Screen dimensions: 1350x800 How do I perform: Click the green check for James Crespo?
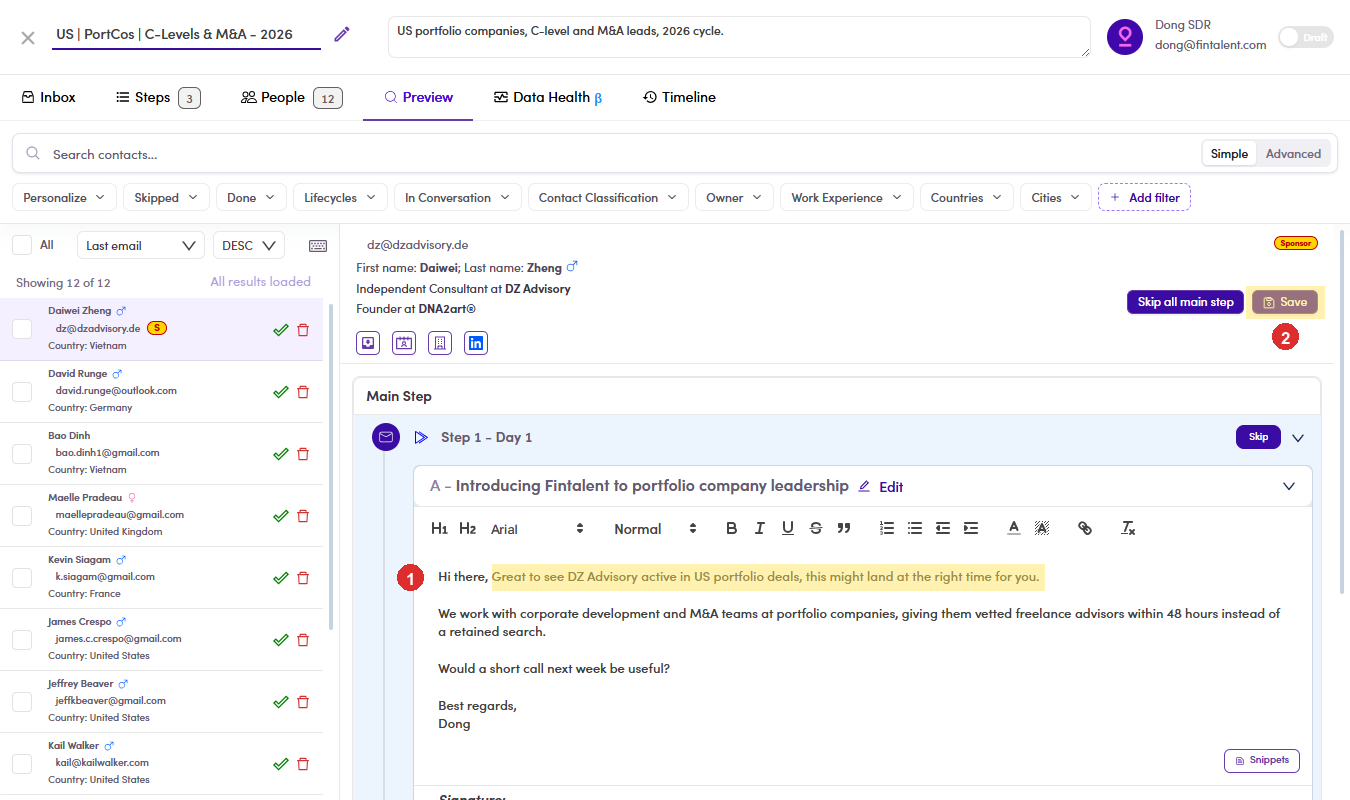tap(280, 640)
